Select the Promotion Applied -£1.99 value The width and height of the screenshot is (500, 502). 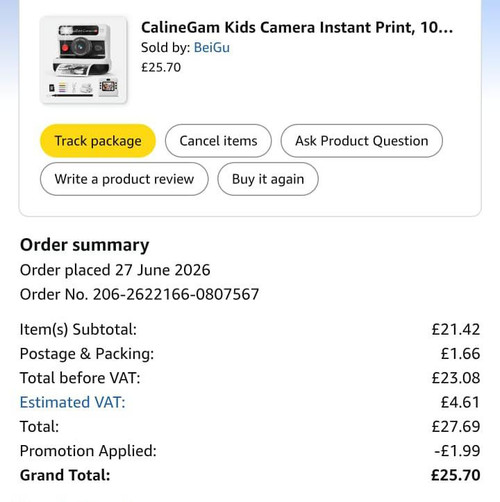click(x=457, y=451)
